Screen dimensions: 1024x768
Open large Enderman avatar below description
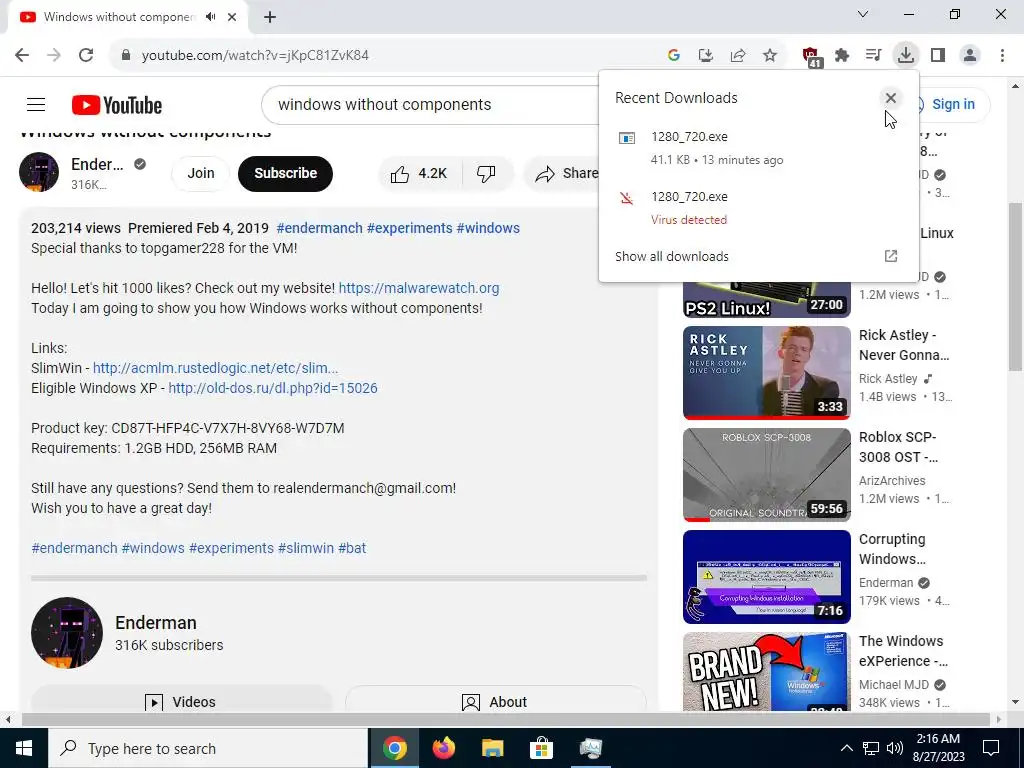pyautogui.click(x=67, y=633)
